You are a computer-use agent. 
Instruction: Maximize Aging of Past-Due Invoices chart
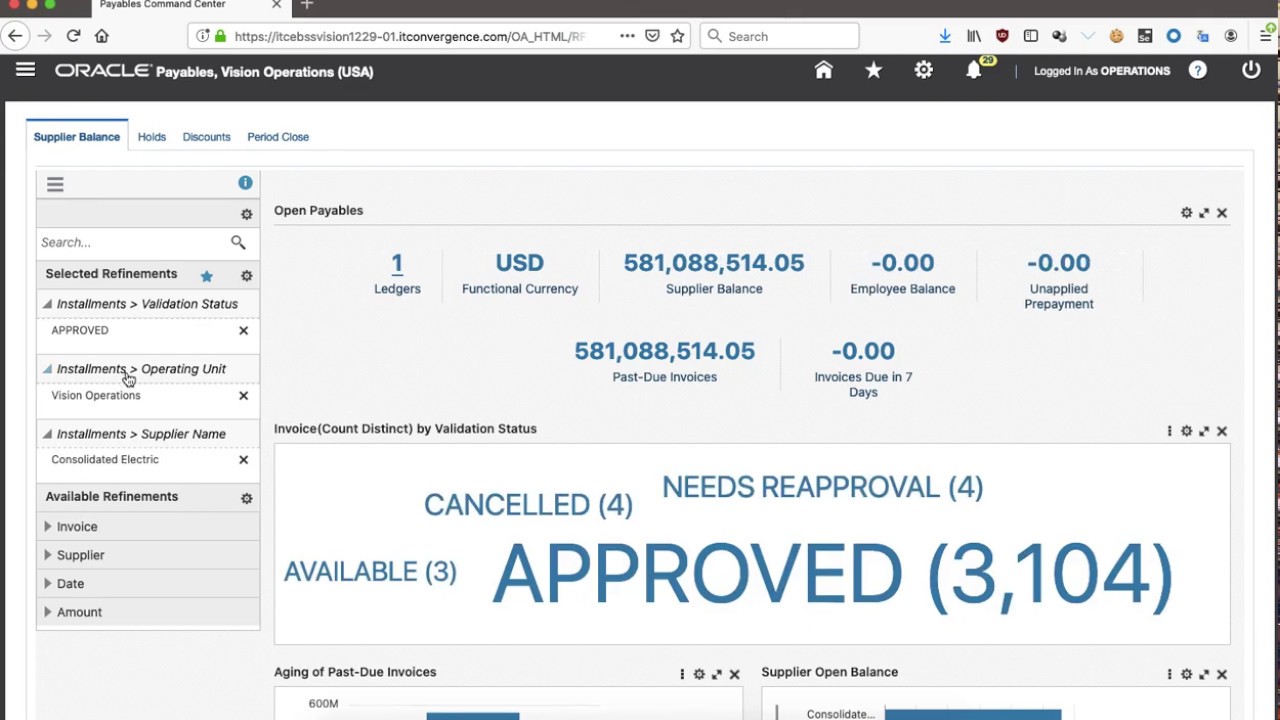717,674
